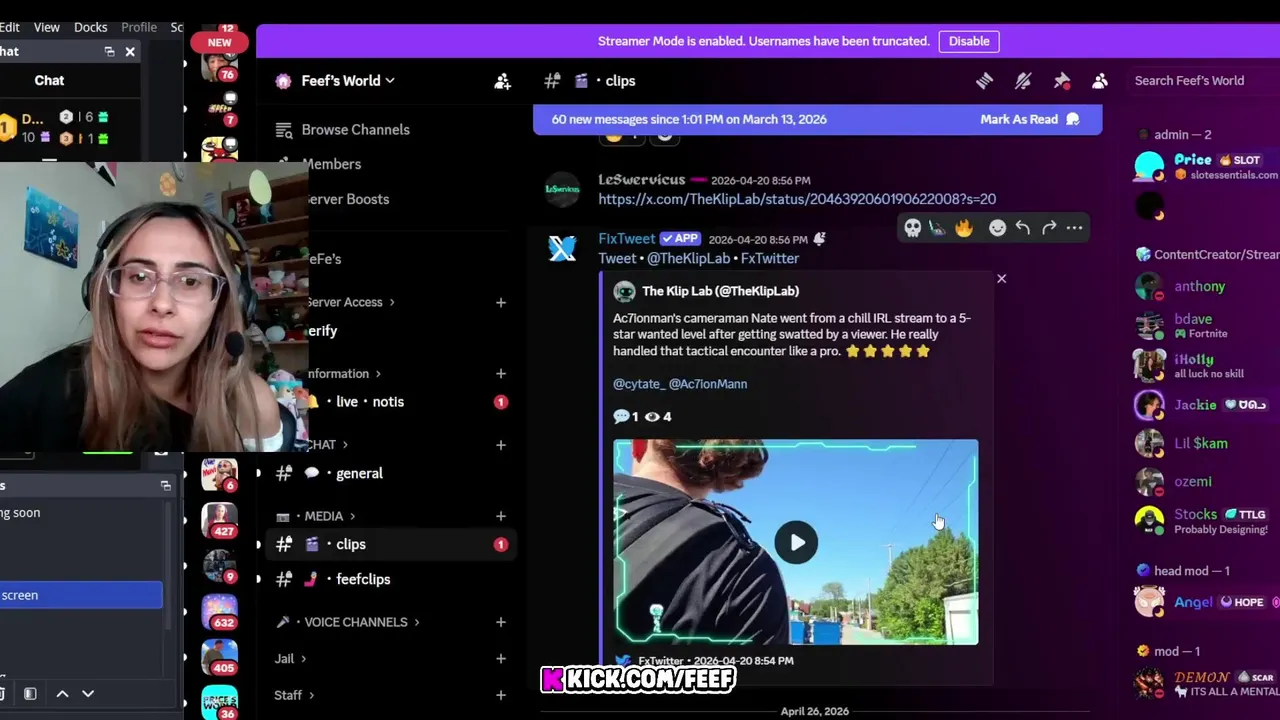Click the invite people icon beside Feef's World
This screenshot has width=1280, height=720.
pyautogui.click(x=502, y=81)
